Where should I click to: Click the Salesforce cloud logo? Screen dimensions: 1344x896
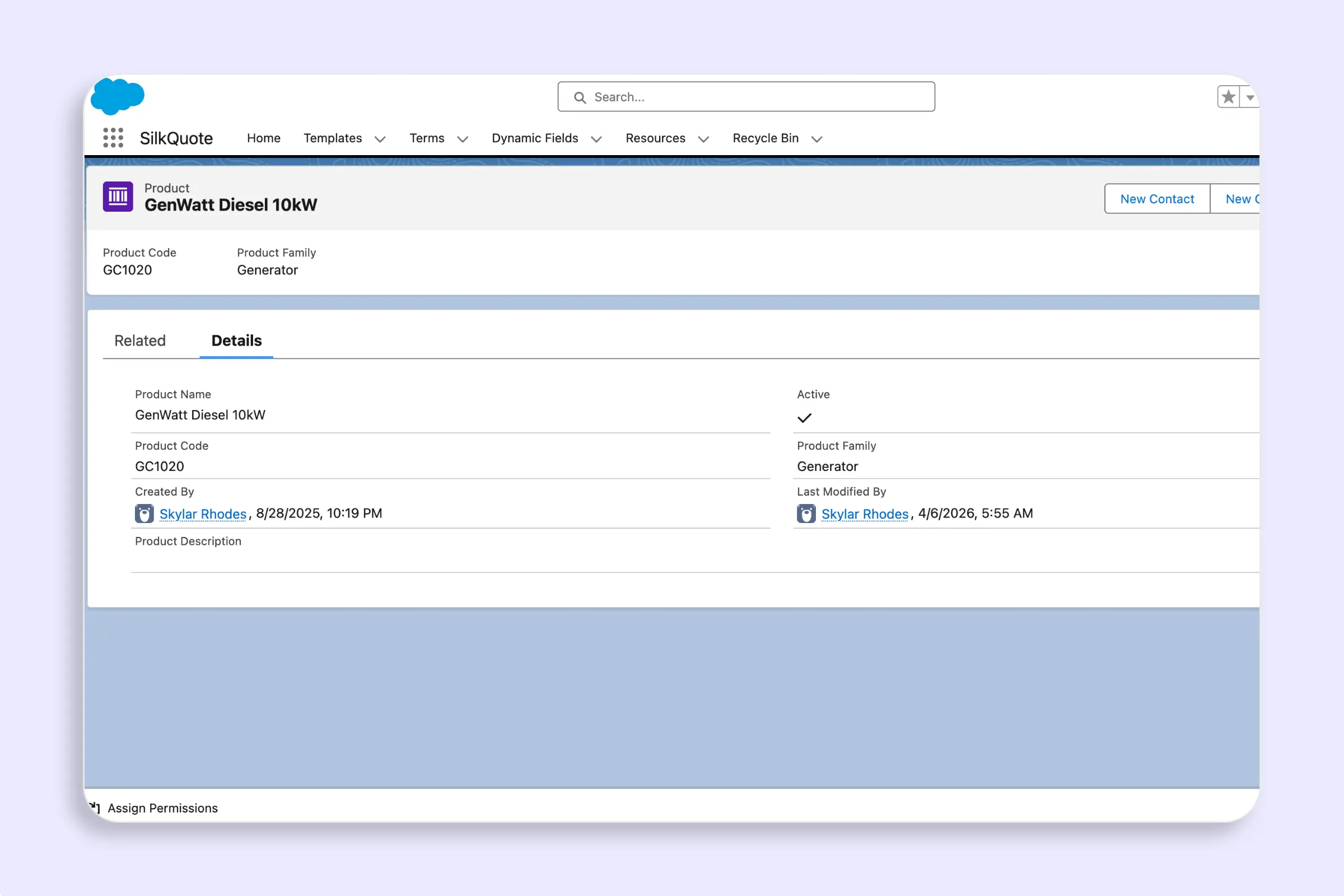point(118,96)
